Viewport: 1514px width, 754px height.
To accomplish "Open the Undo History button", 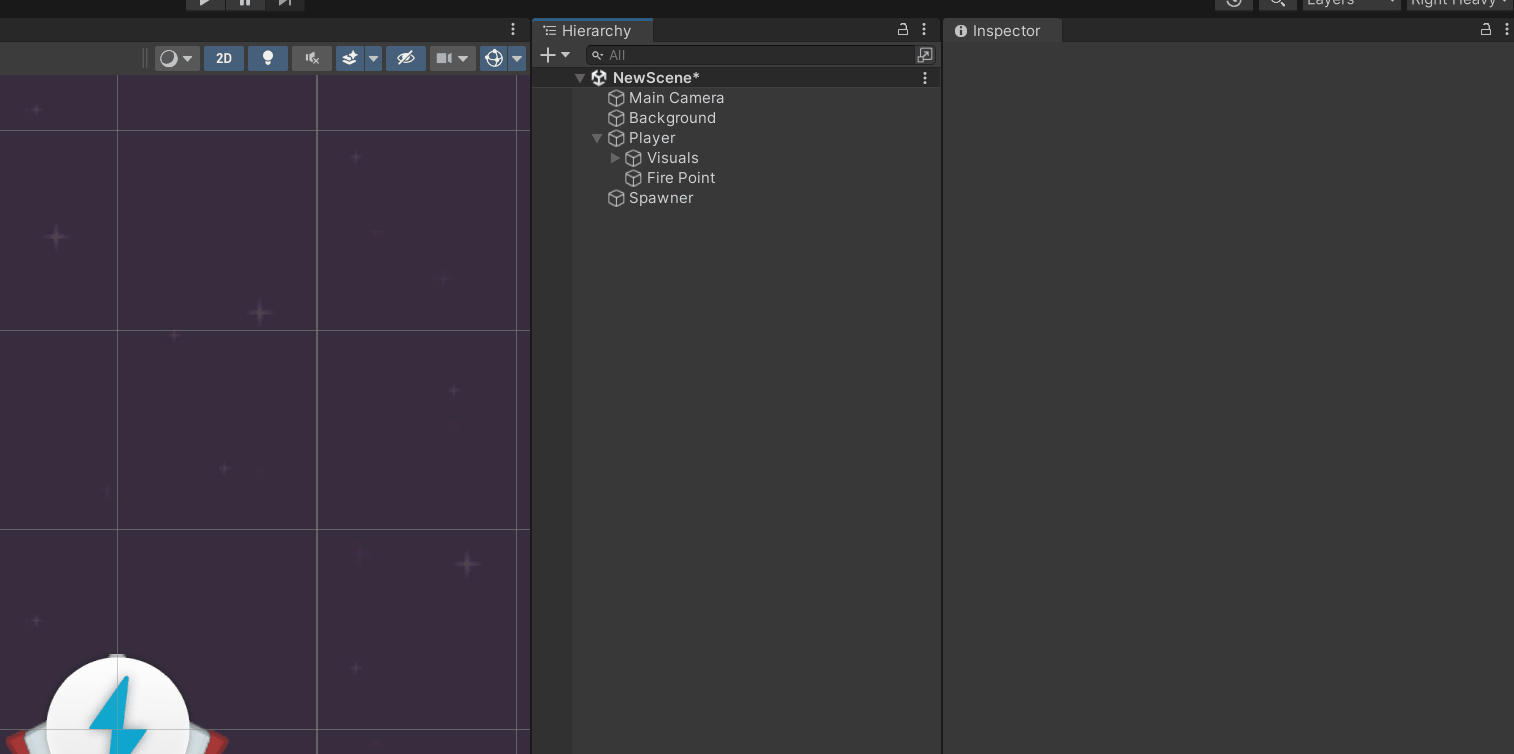I will [1234, 4].
